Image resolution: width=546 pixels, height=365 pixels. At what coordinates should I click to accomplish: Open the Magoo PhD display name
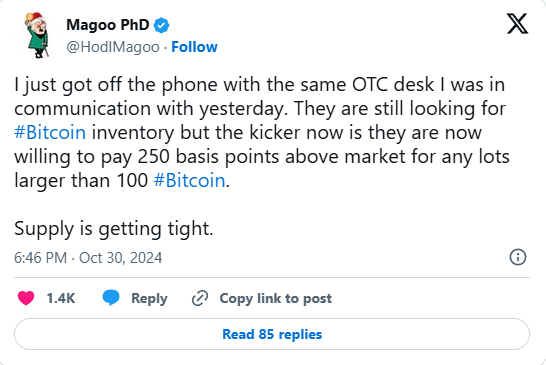tap(108, 25)
